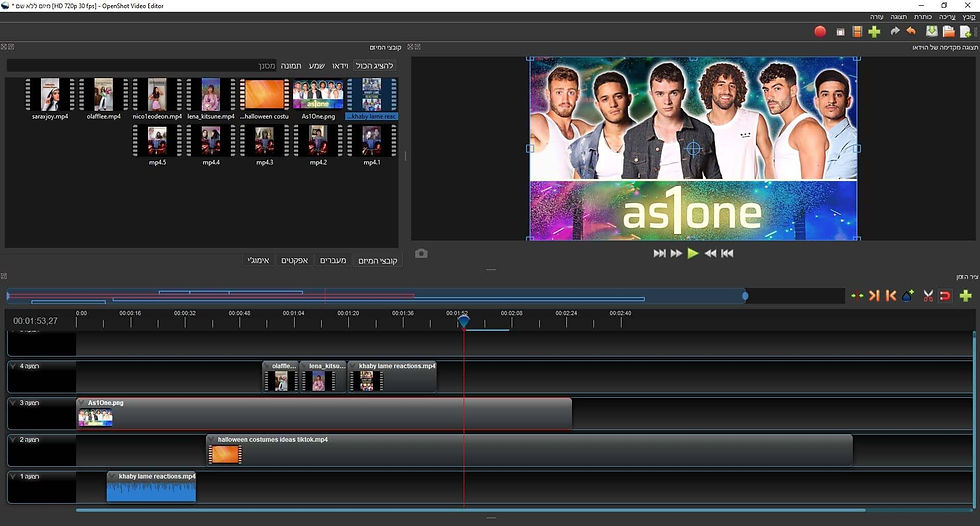Viewport: 980px width, 526px height.
Task: Select halloween costumes orange file thumbnail
Action: pos(264,94)
